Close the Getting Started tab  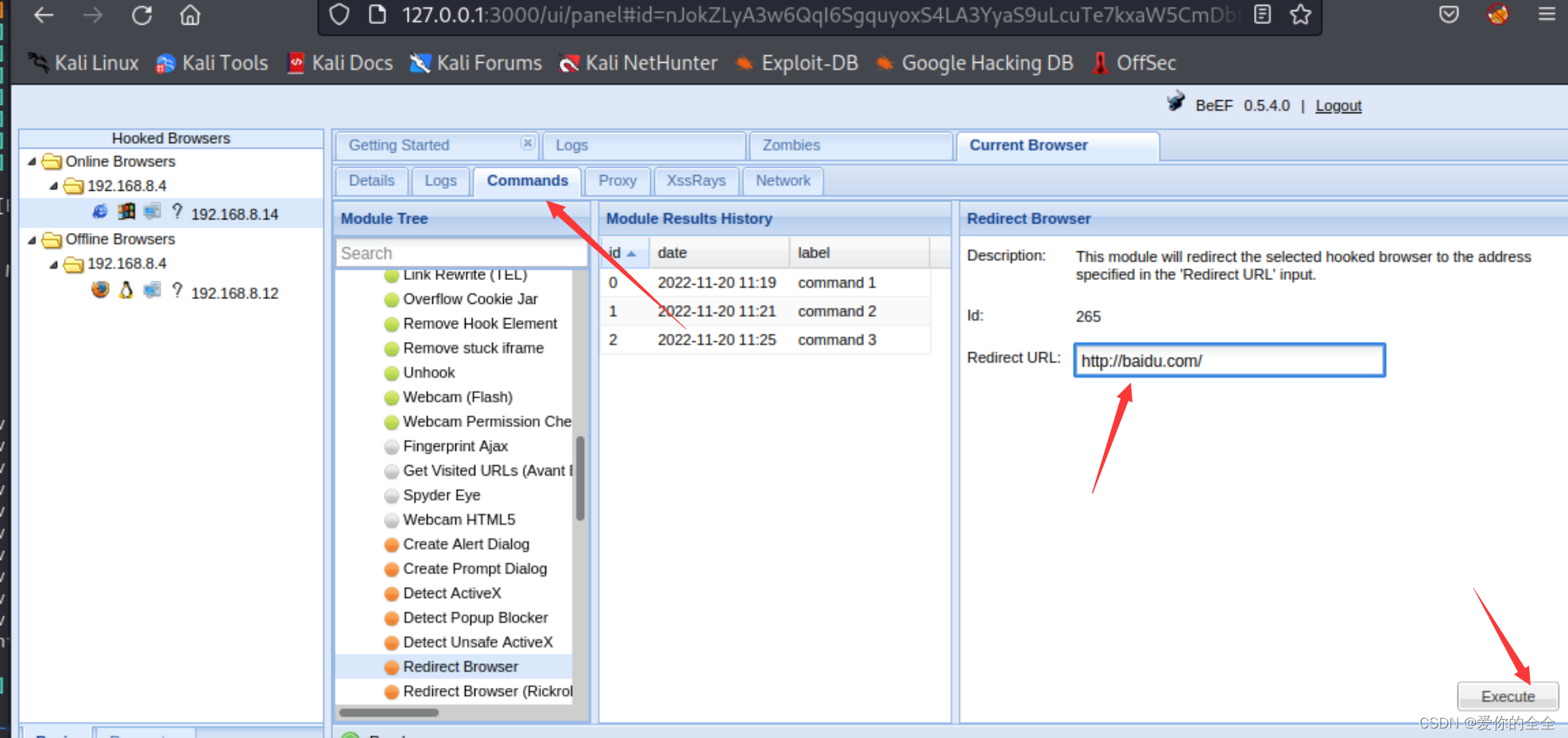(527, 143)
